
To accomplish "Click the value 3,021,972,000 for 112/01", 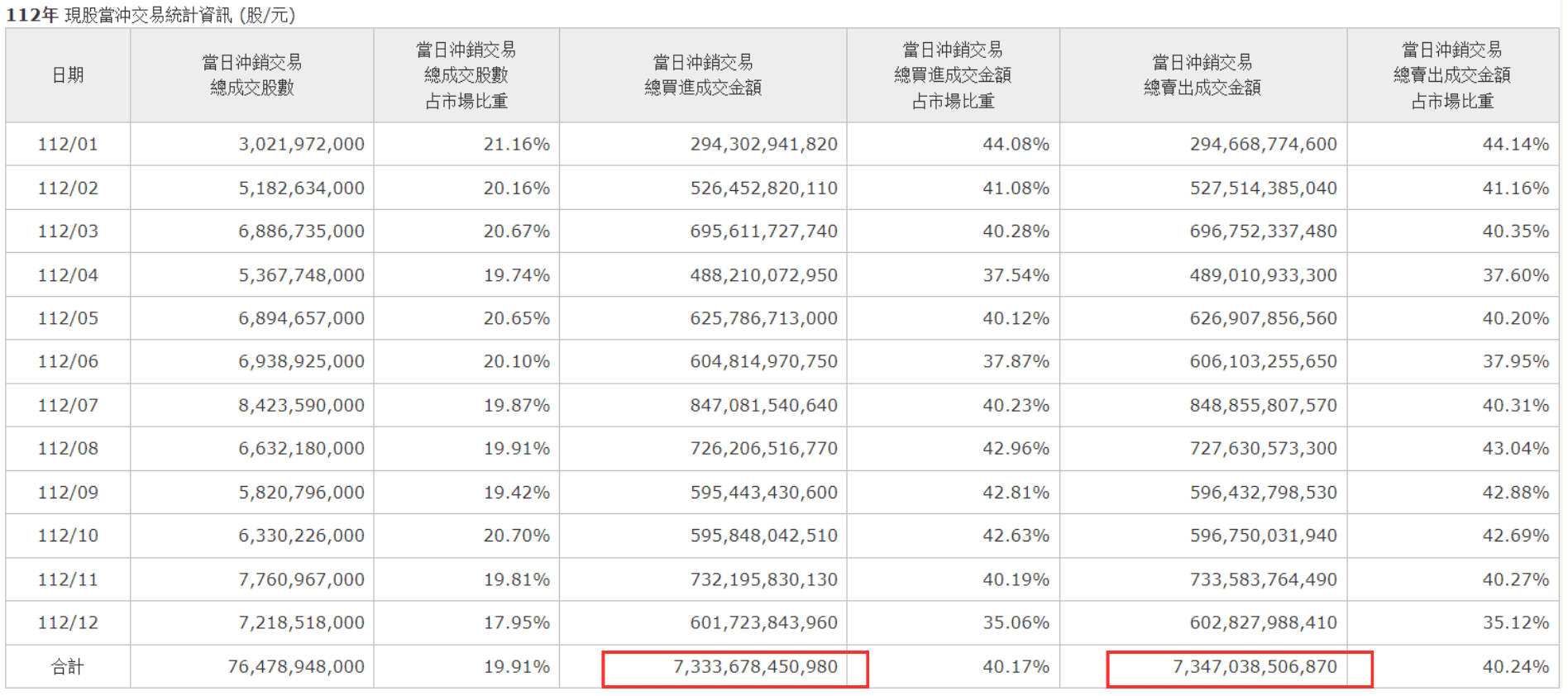I will [x=301, y=144].
